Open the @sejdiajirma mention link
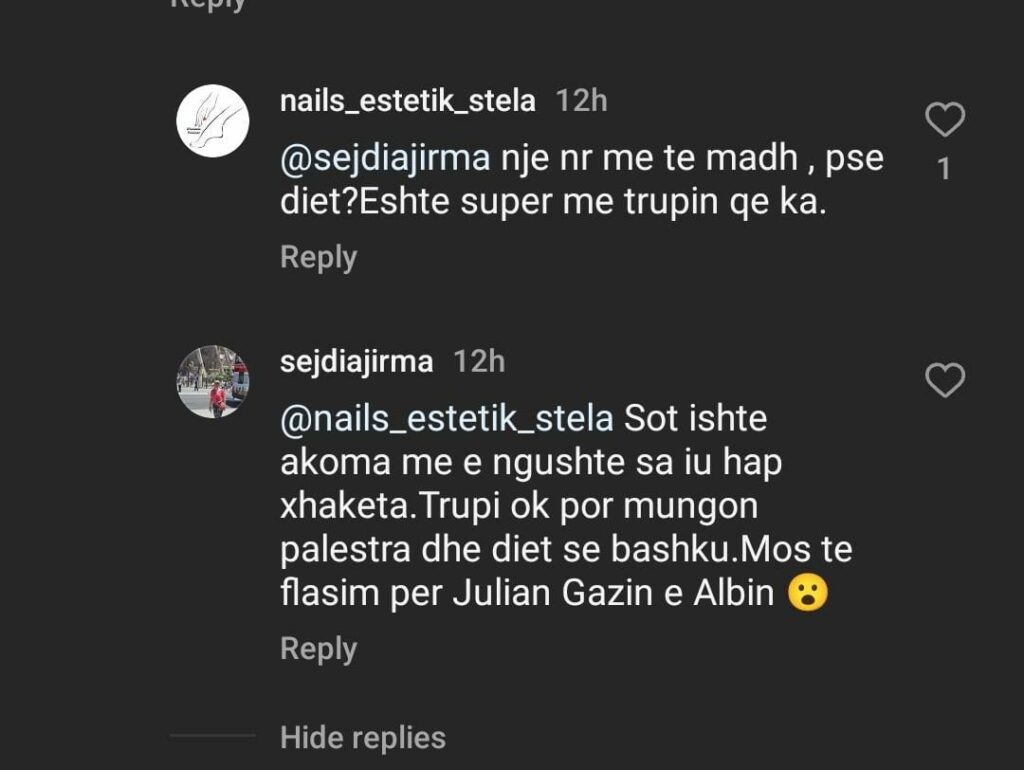 pyautogui.click(x=385, y=159)
